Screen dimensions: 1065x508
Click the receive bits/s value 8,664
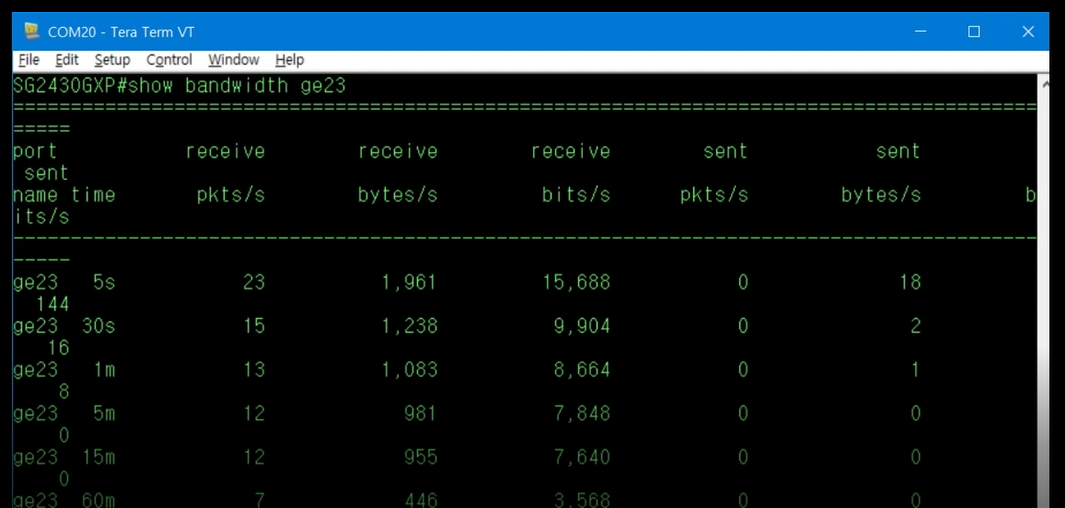click(582, 369)
